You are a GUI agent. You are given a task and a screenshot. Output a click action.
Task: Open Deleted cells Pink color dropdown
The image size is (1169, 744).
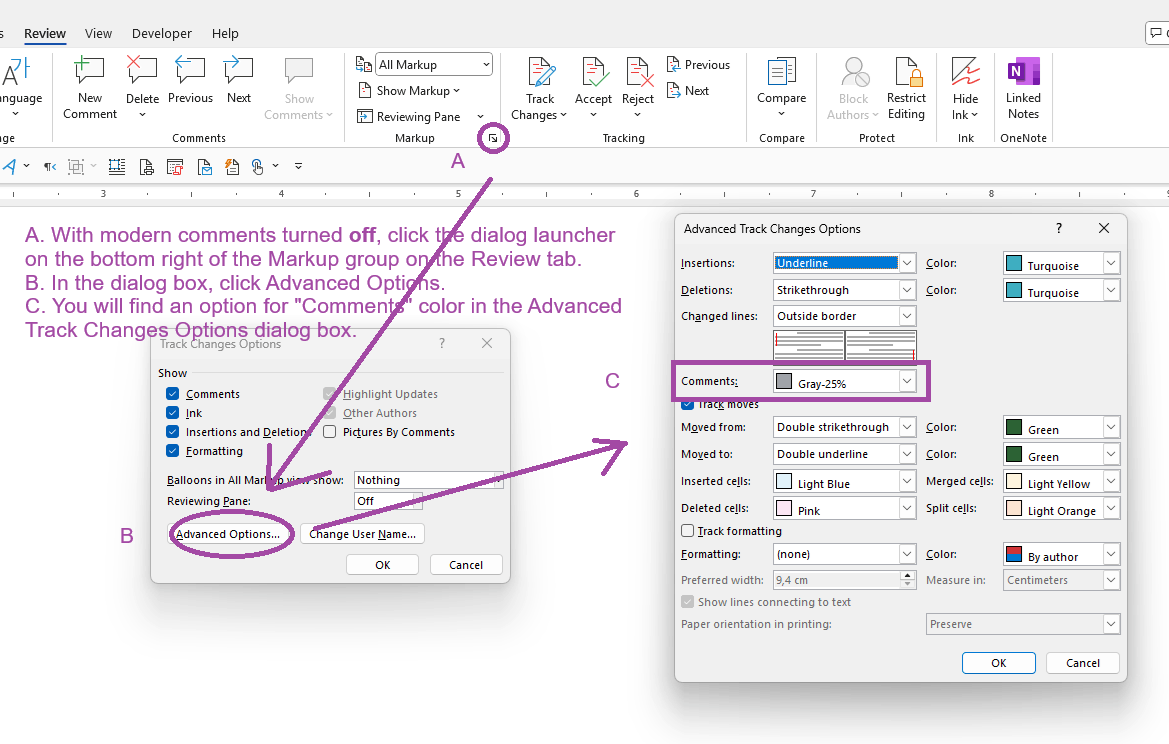coord(844,508)
